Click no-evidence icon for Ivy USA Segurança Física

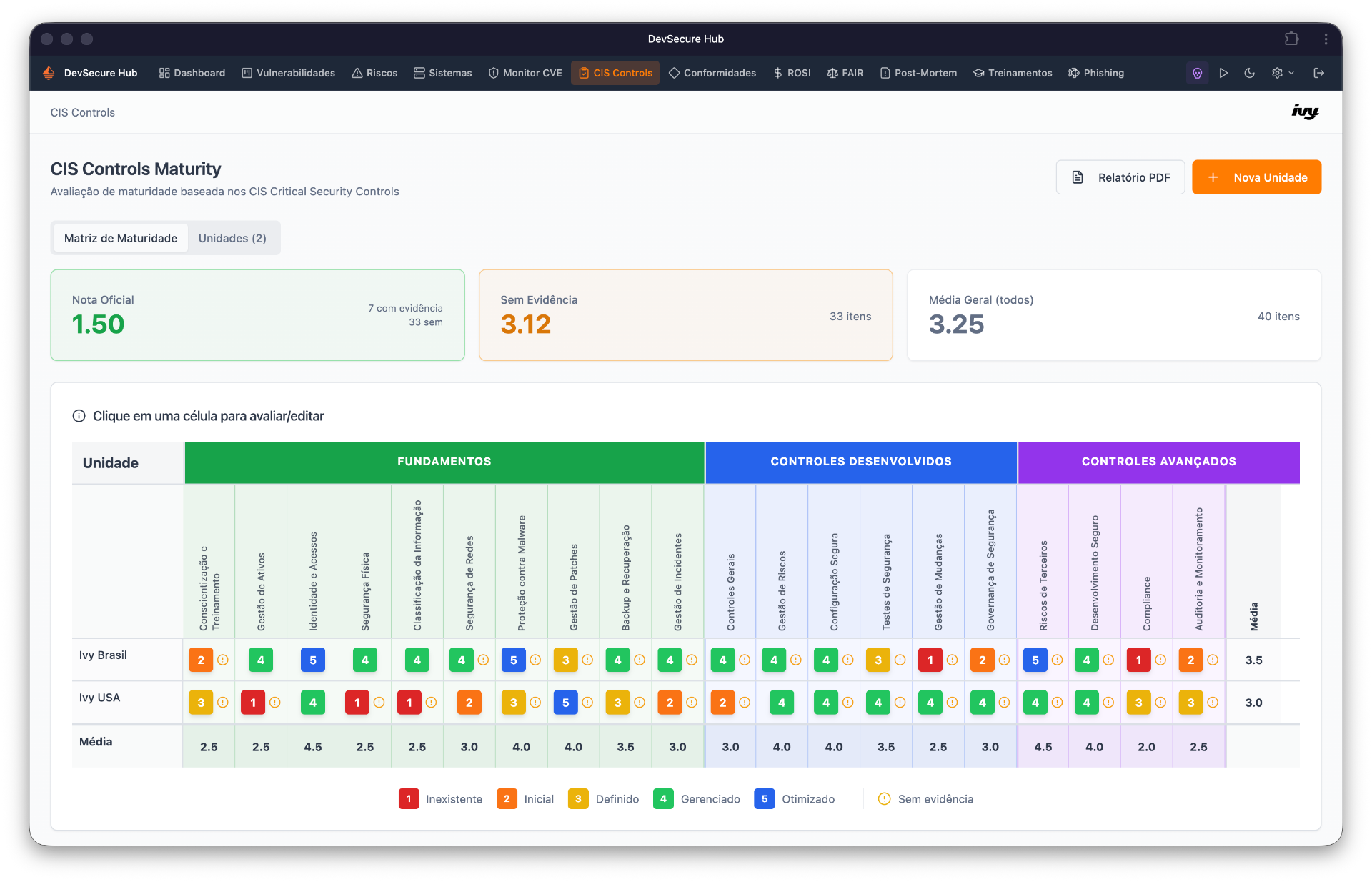(379, 703)
